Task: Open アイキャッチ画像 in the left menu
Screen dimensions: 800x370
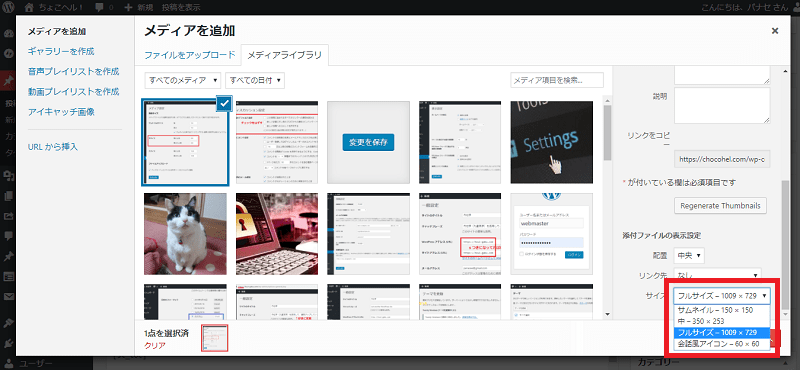Action: tap(61, 112)
